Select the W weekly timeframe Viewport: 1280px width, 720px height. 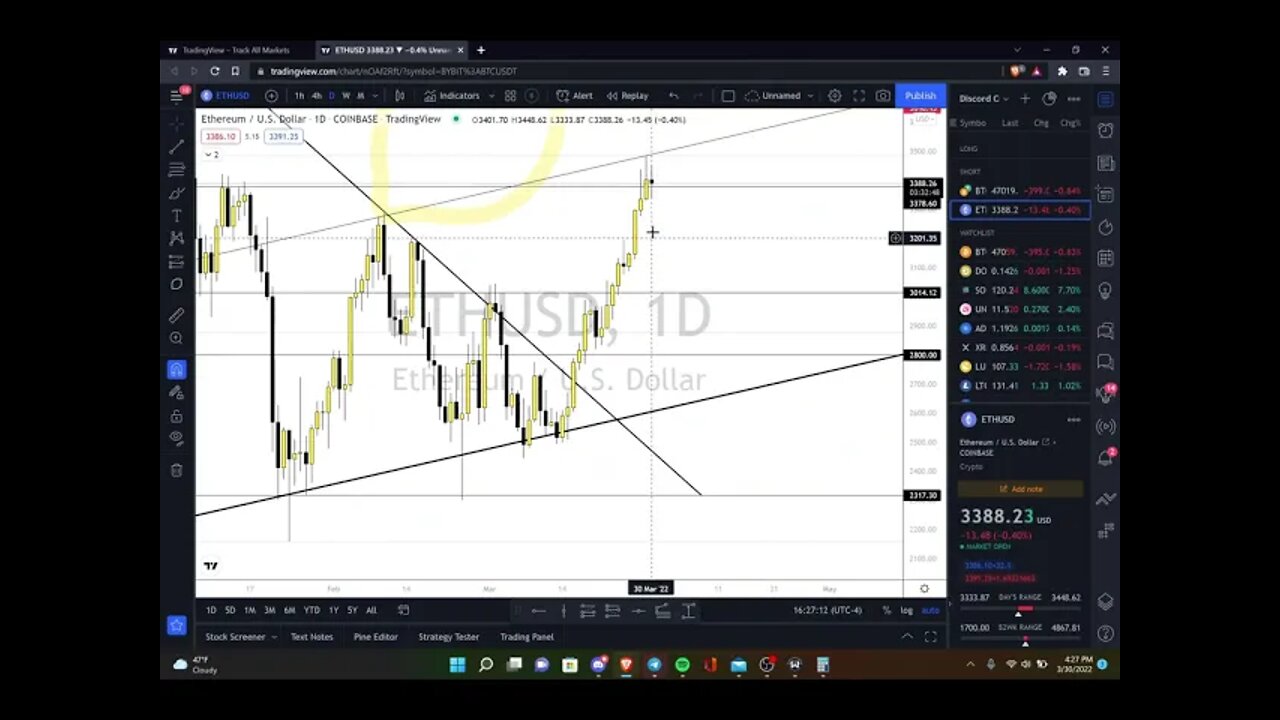[346, 96]
